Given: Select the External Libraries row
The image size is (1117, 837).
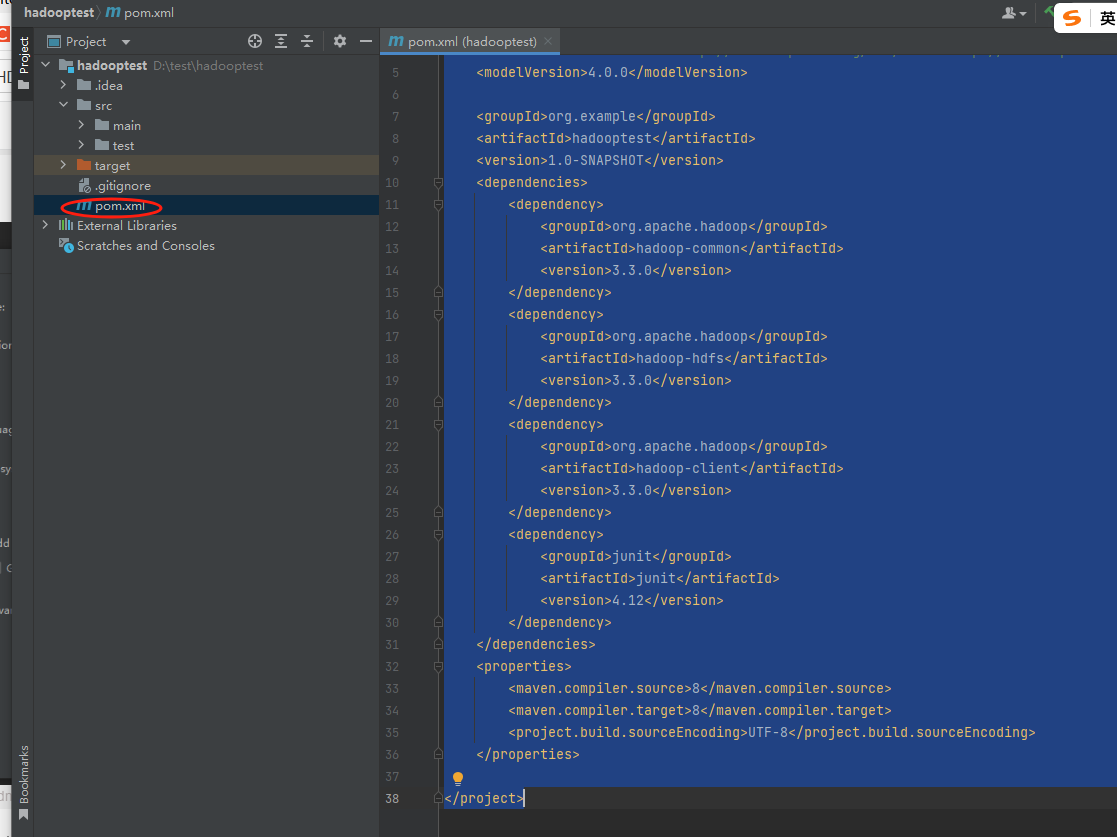Looking at the screenshot, I should pyautogui.click(x=207, y=226).
